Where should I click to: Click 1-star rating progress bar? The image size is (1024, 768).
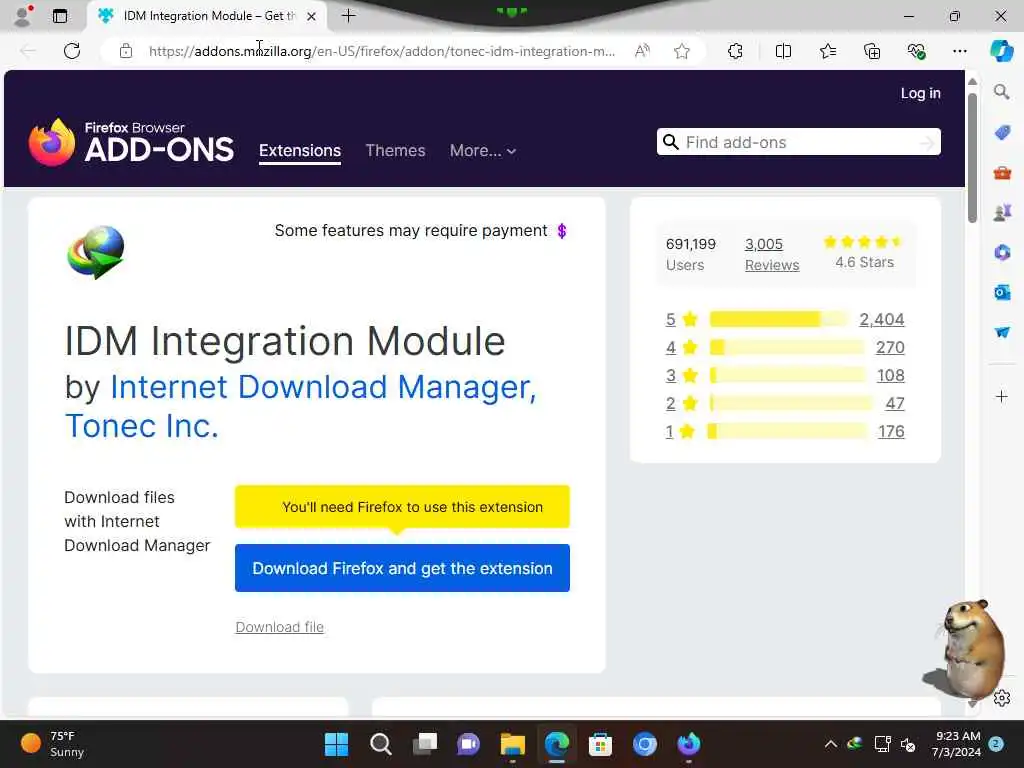[788, 432]
